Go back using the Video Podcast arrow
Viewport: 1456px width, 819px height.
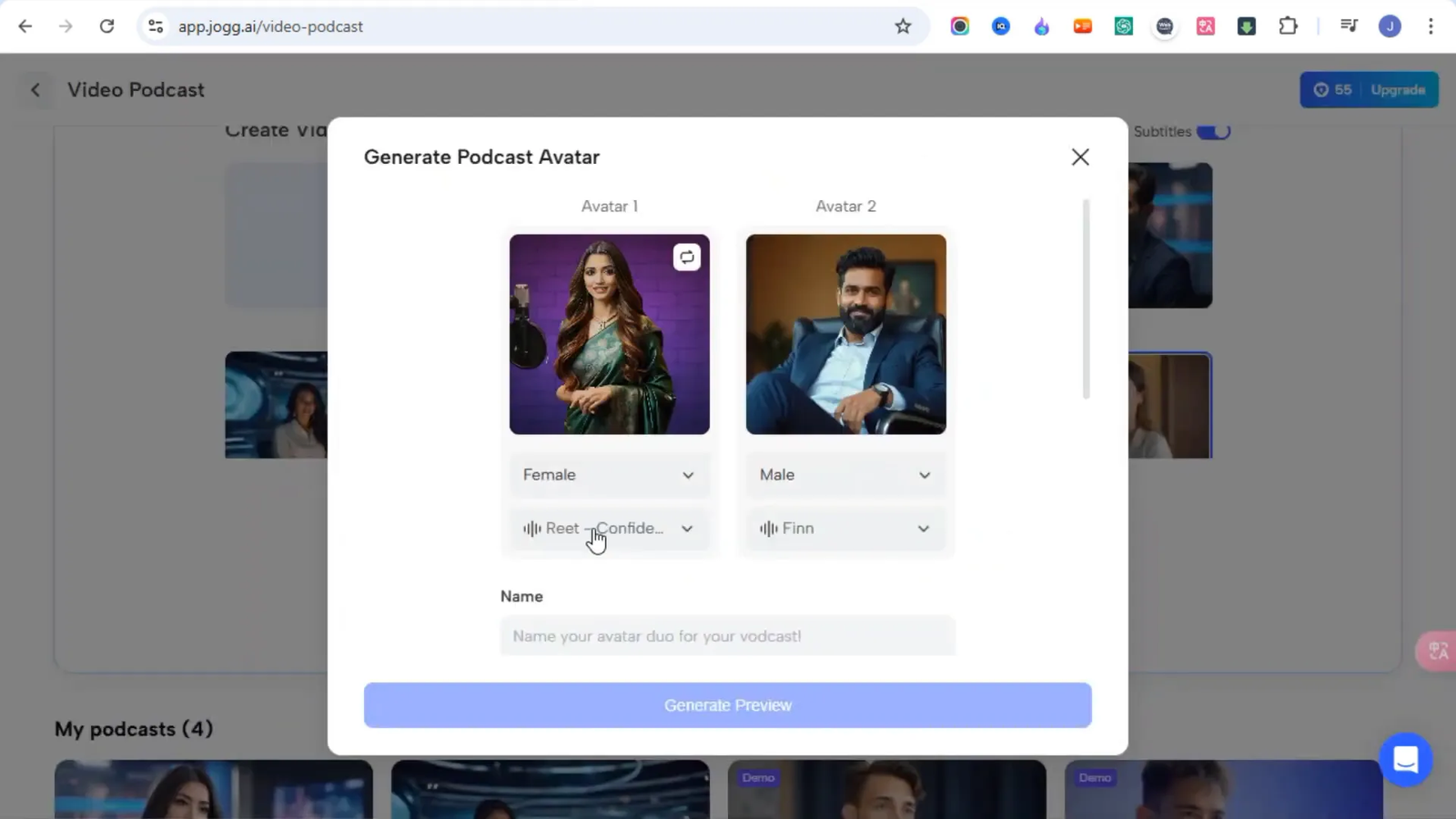click(35, 90)
